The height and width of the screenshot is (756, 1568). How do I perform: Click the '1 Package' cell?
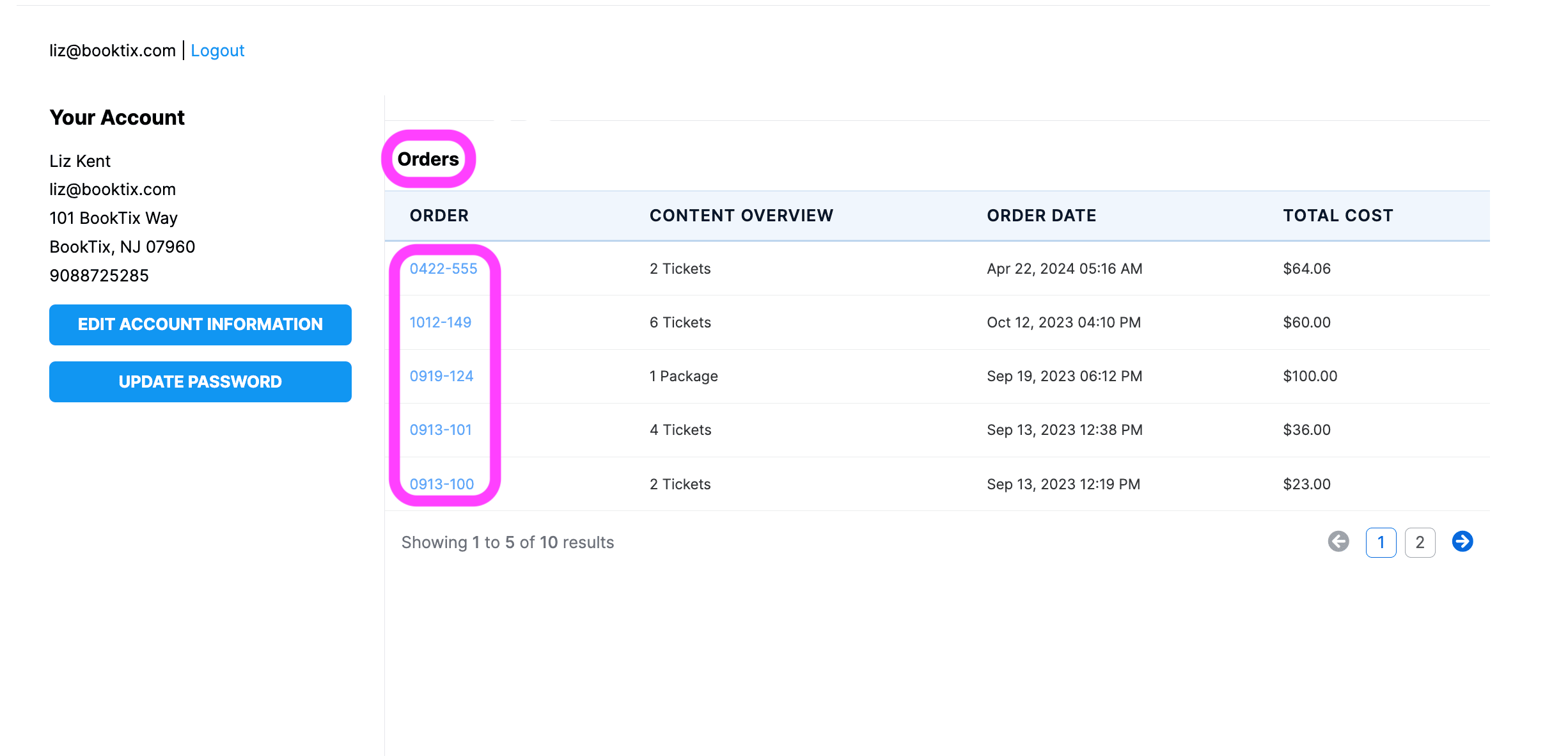click(684, 376)
